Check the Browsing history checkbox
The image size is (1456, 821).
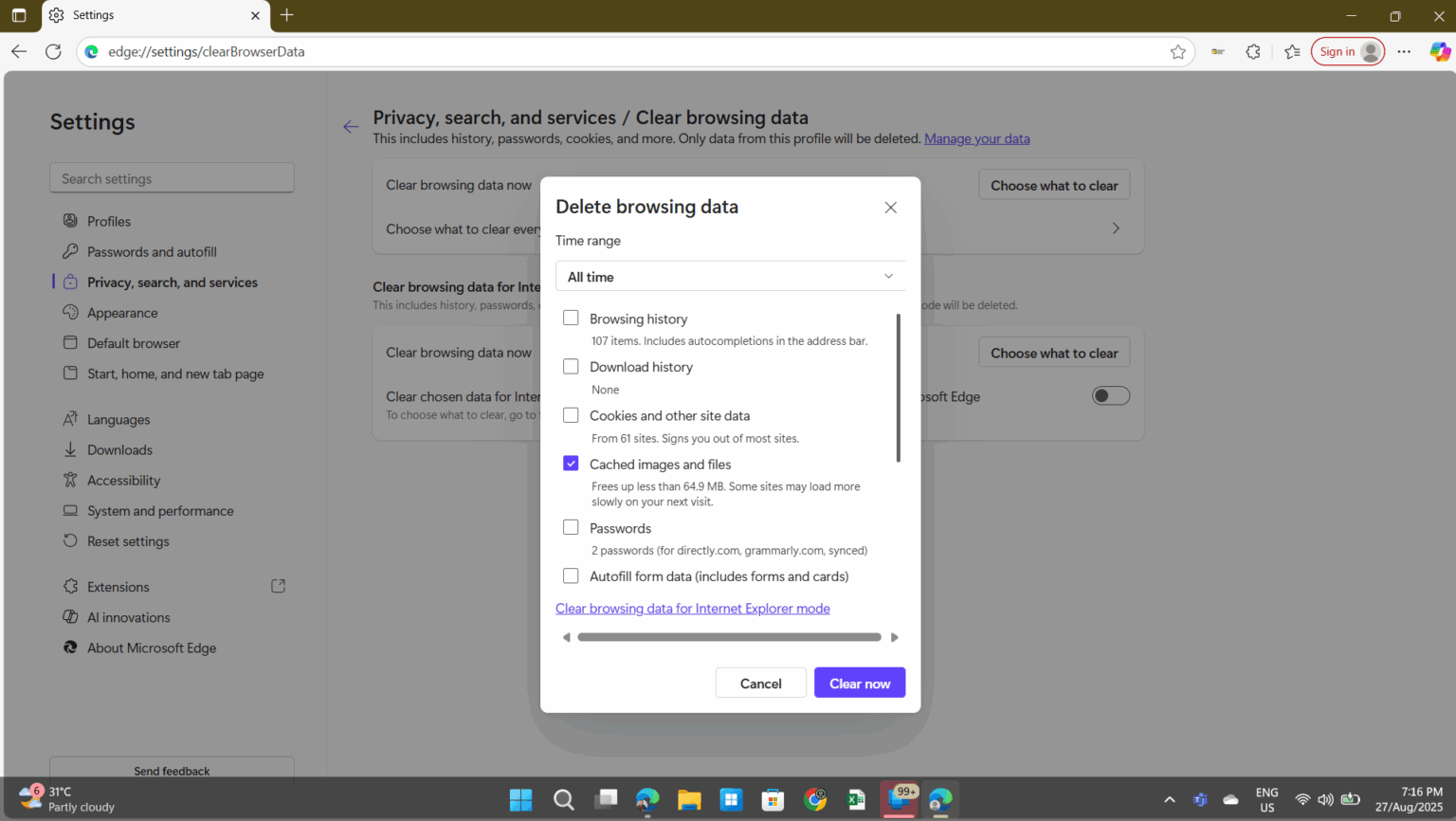click(571, 318)
